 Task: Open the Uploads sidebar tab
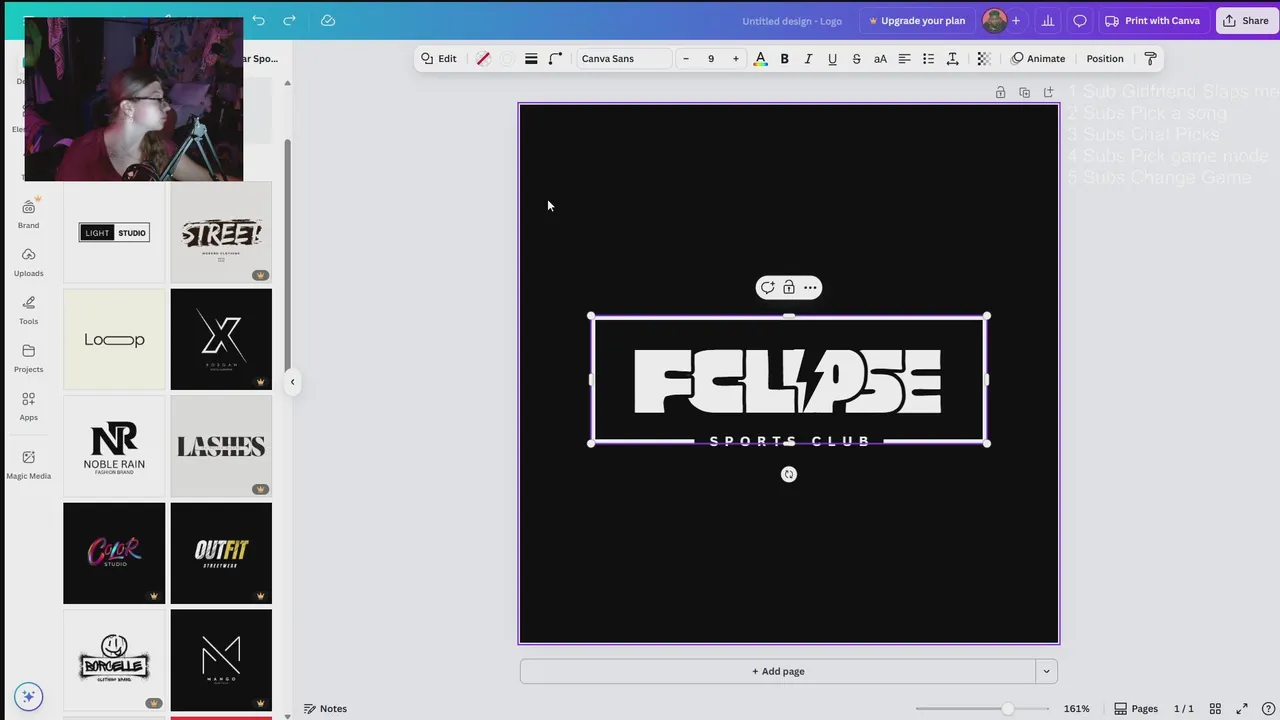click(28, 262)
